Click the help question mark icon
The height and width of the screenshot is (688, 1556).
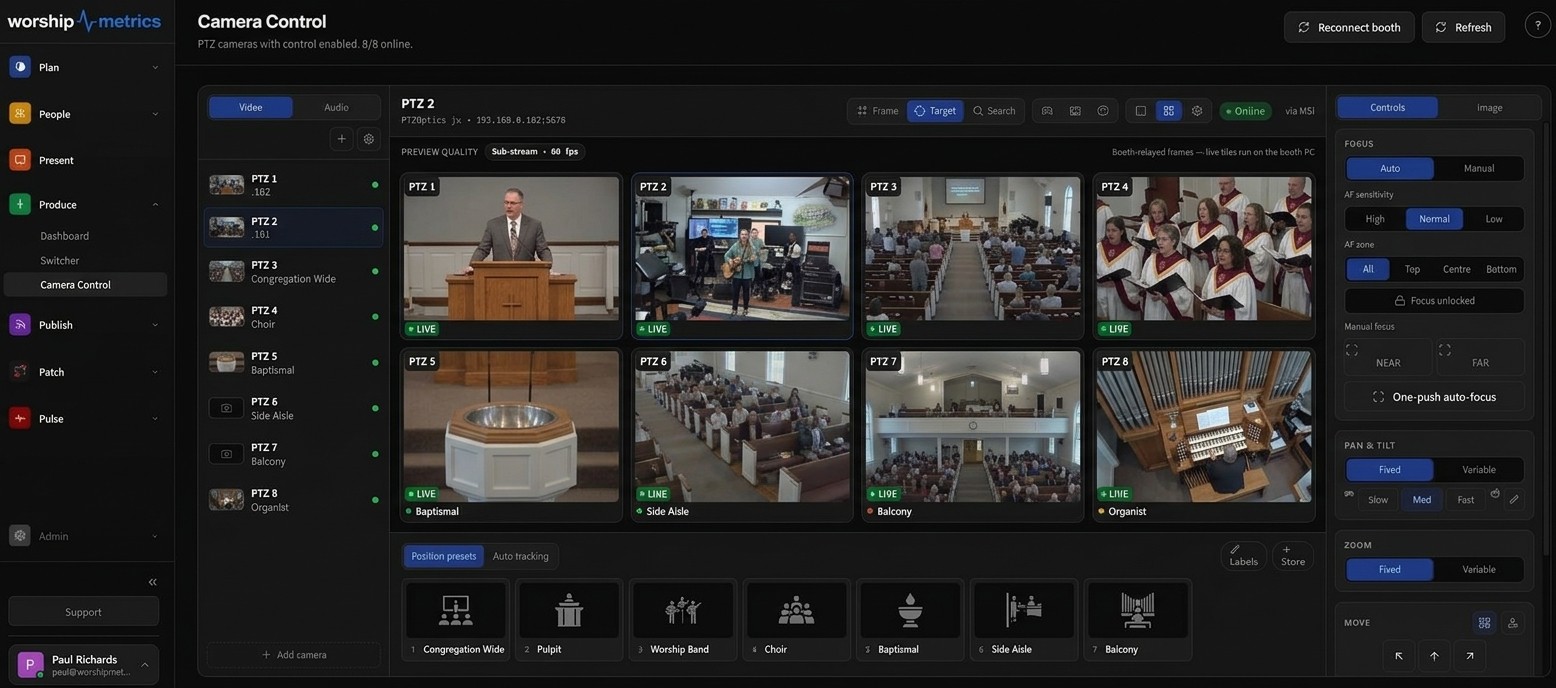click(1537, 26)
